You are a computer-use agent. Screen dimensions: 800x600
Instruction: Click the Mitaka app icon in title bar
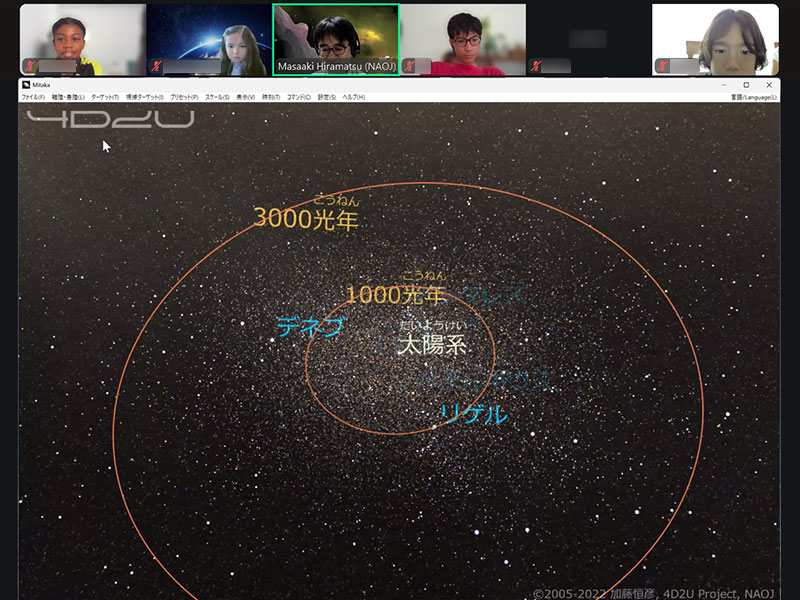(x=27, y=85)
